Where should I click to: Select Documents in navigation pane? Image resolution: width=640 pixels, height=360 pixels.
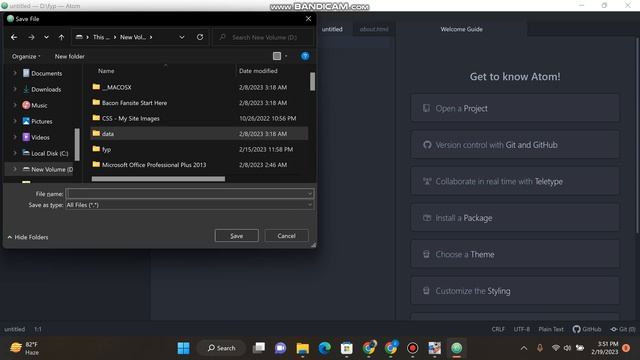tap(47, 73)
